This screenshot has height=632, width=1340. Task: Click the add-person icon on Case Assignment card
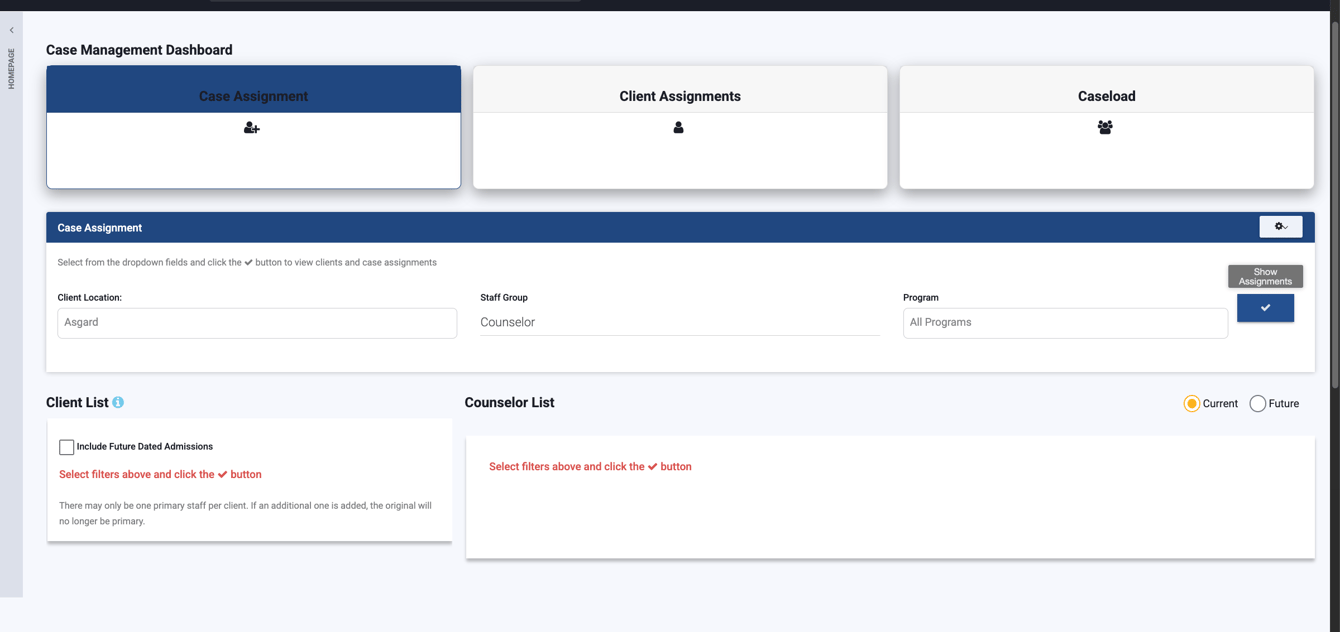(251, 127)
